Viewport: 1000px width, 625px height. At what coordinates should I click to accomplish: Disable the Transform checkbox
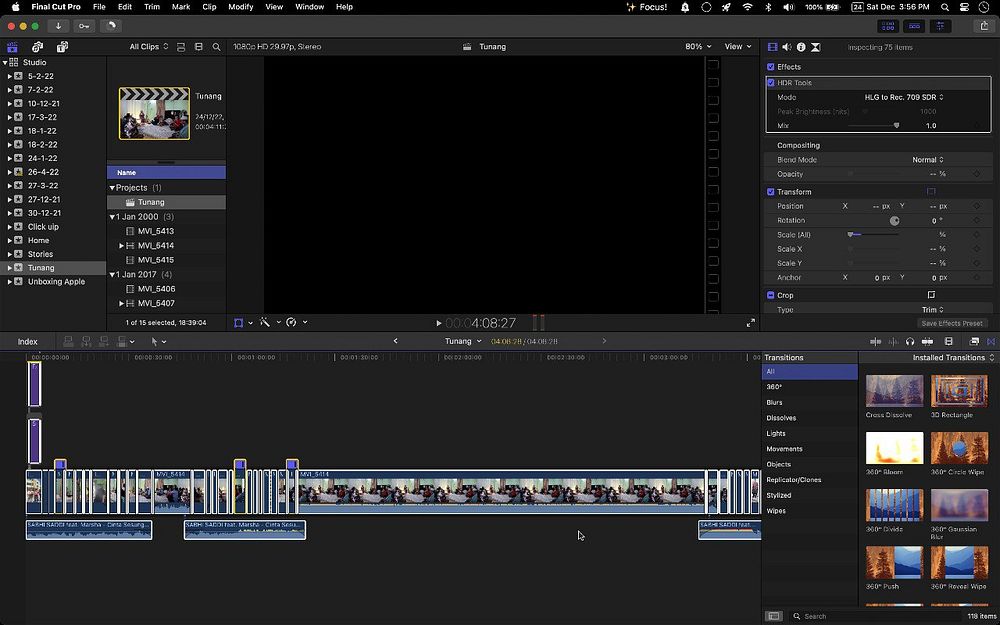click(771, 192)
